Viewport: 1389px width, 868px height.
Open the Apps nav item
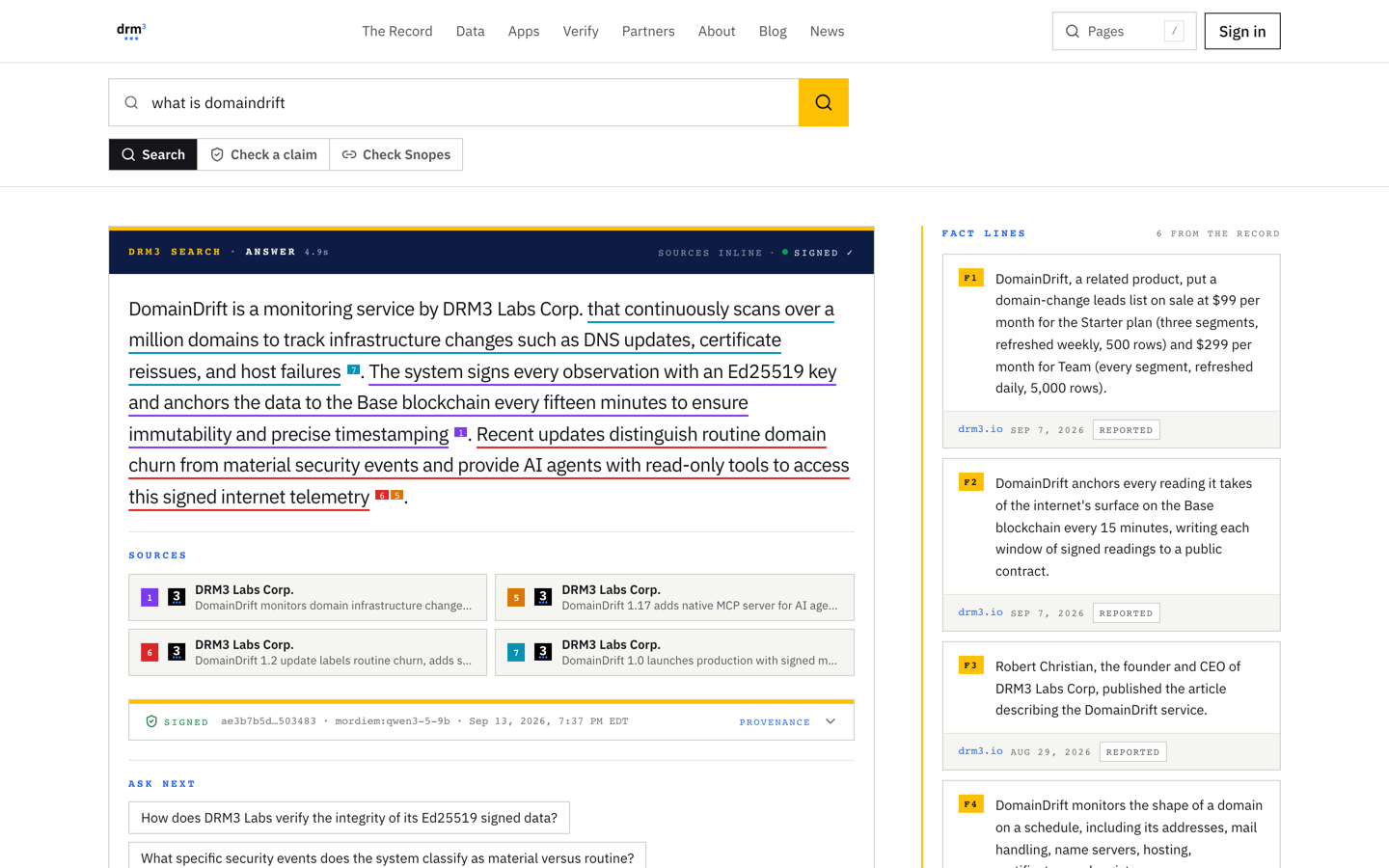coord(524,31)
